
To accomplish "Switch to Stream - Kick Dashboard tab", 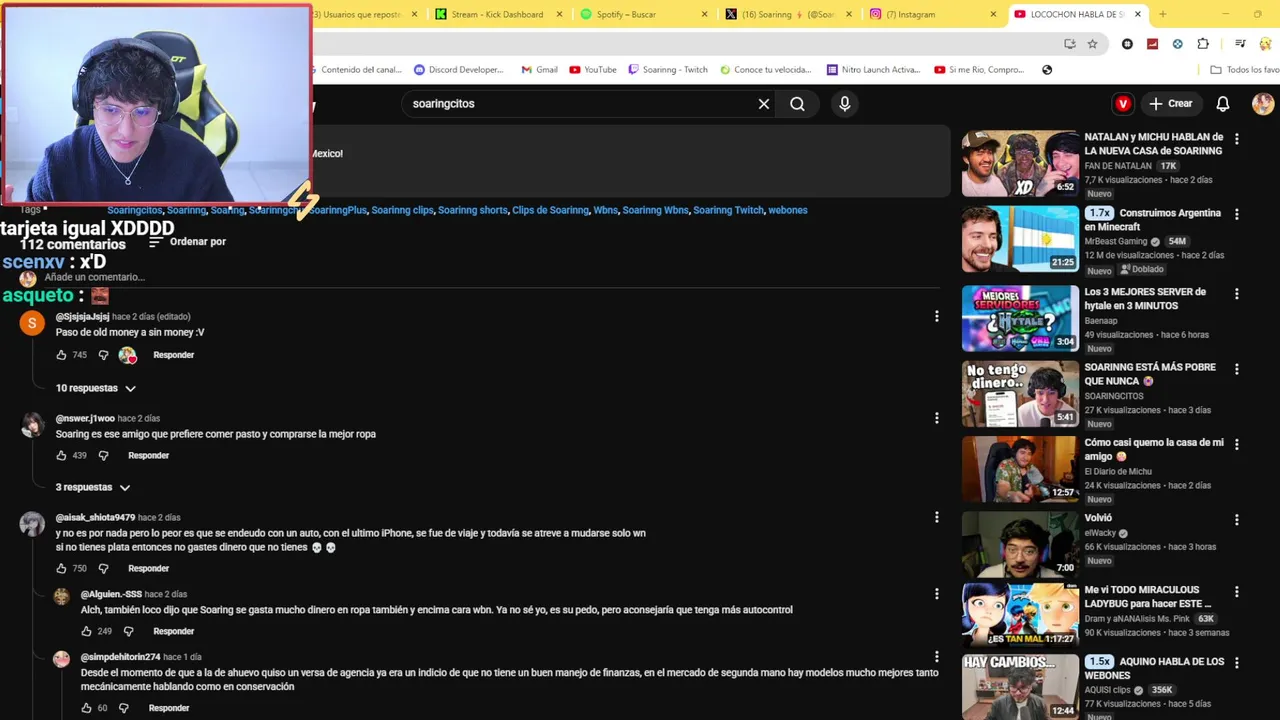I will click(497, 14).
